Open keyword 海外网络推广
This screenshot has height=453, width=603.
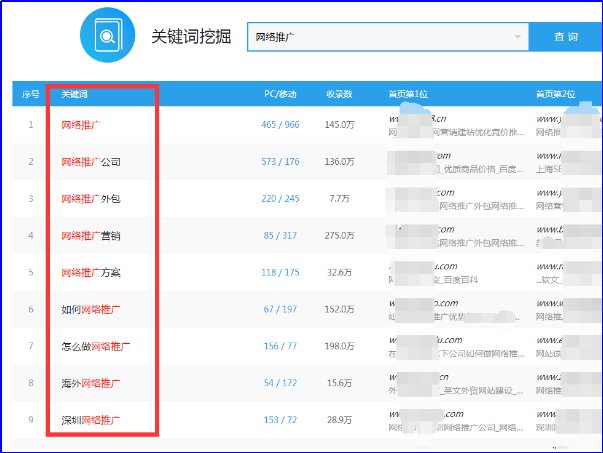tap(91, 383)
